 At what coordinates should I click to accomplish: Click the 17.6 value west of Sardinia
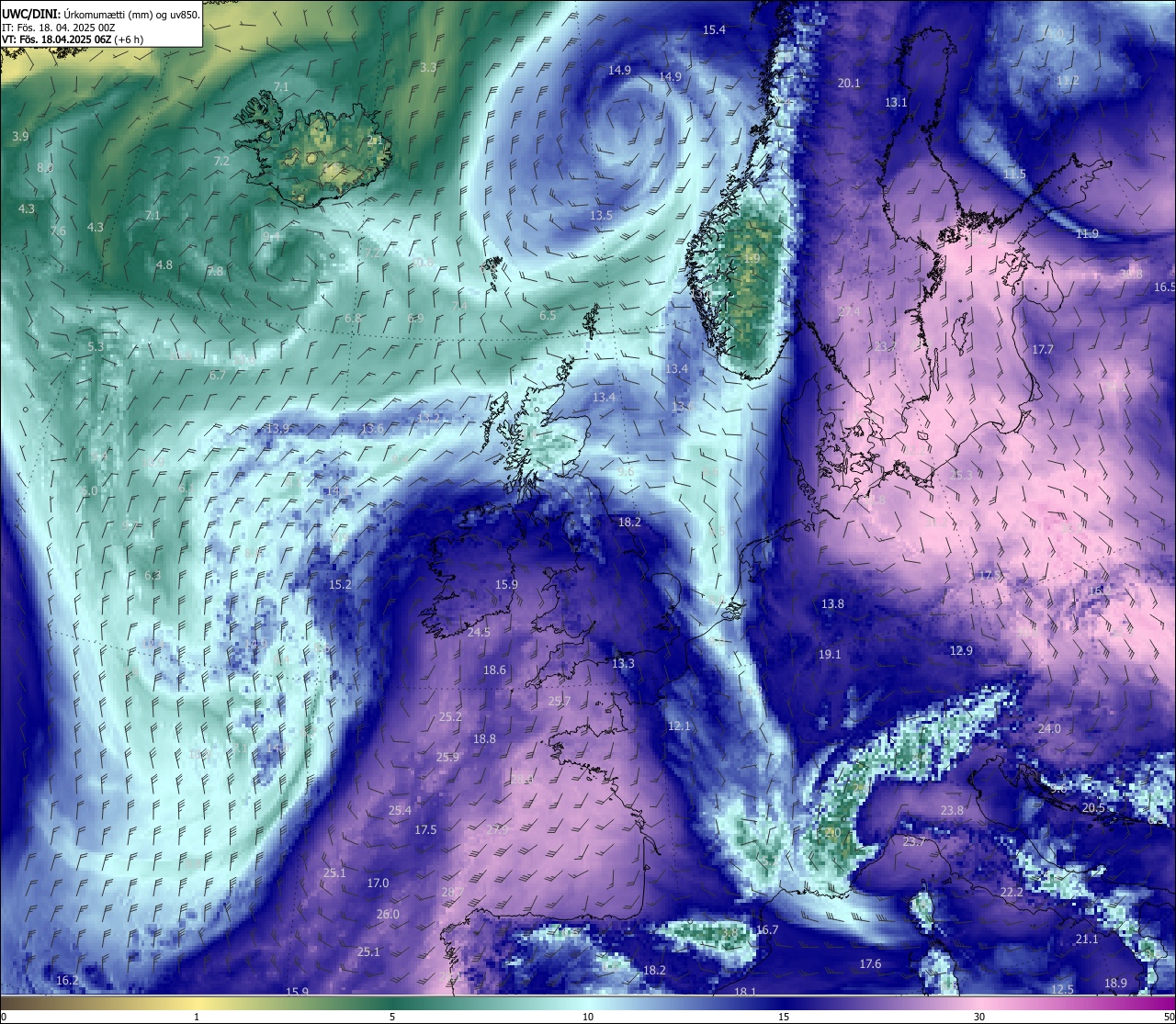[870, 964]
